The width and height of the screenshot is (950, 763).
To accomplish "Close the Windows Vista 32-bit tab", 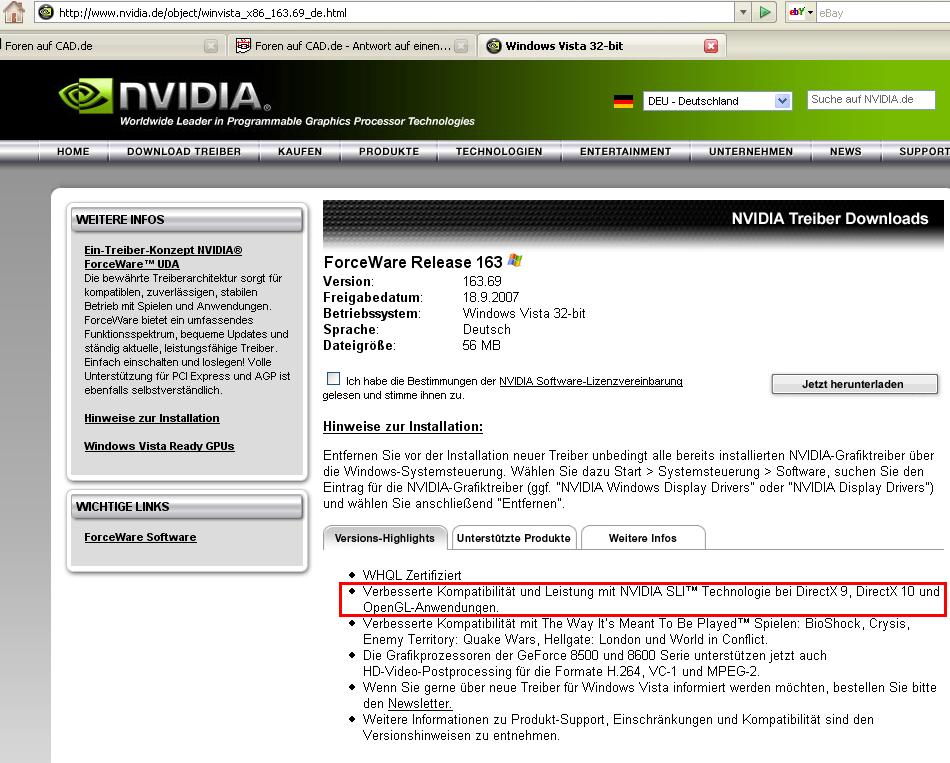I will coord(711,46).
